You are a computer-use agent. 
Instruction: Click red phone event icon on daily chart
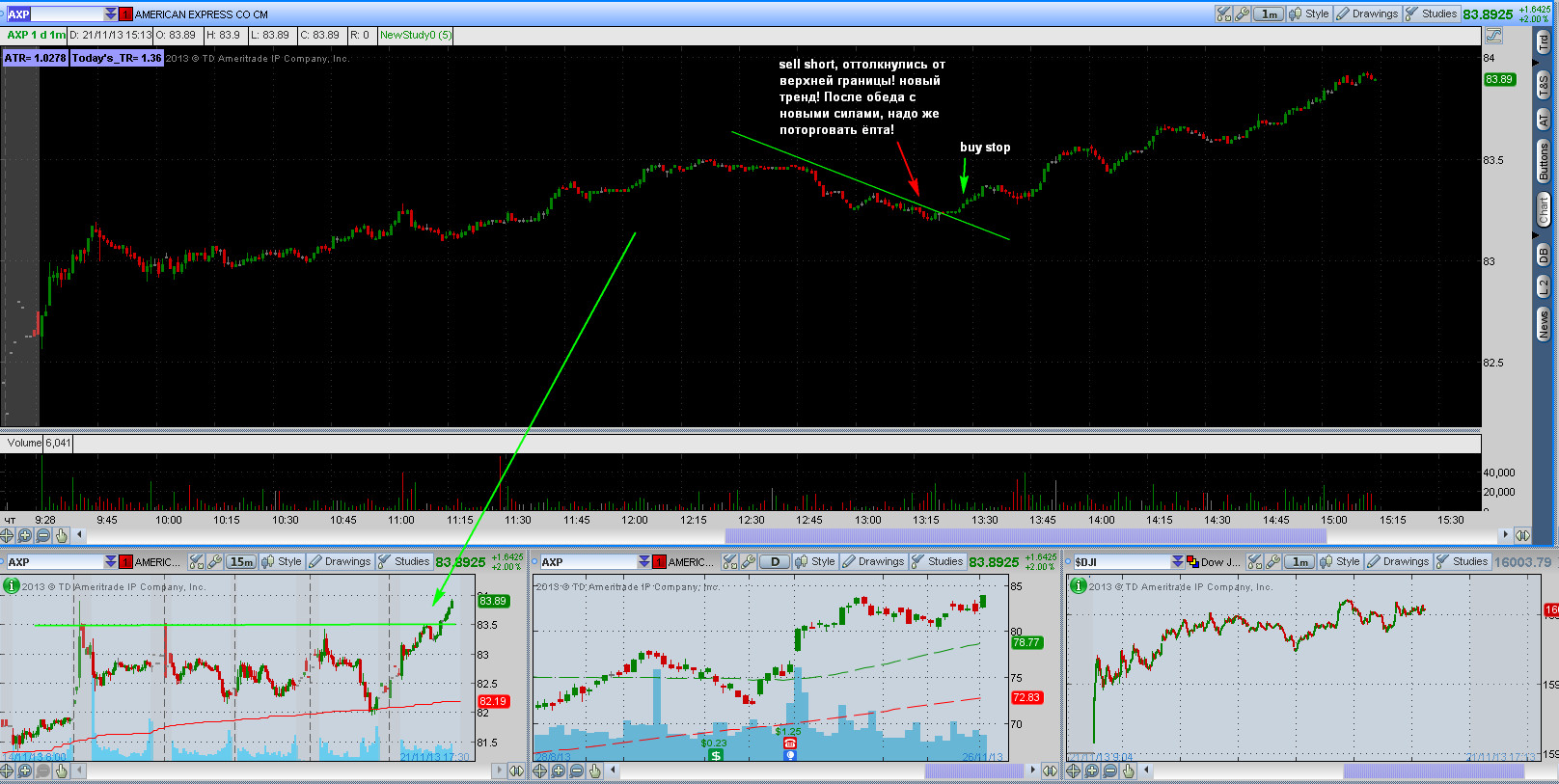tap(790, 743)
